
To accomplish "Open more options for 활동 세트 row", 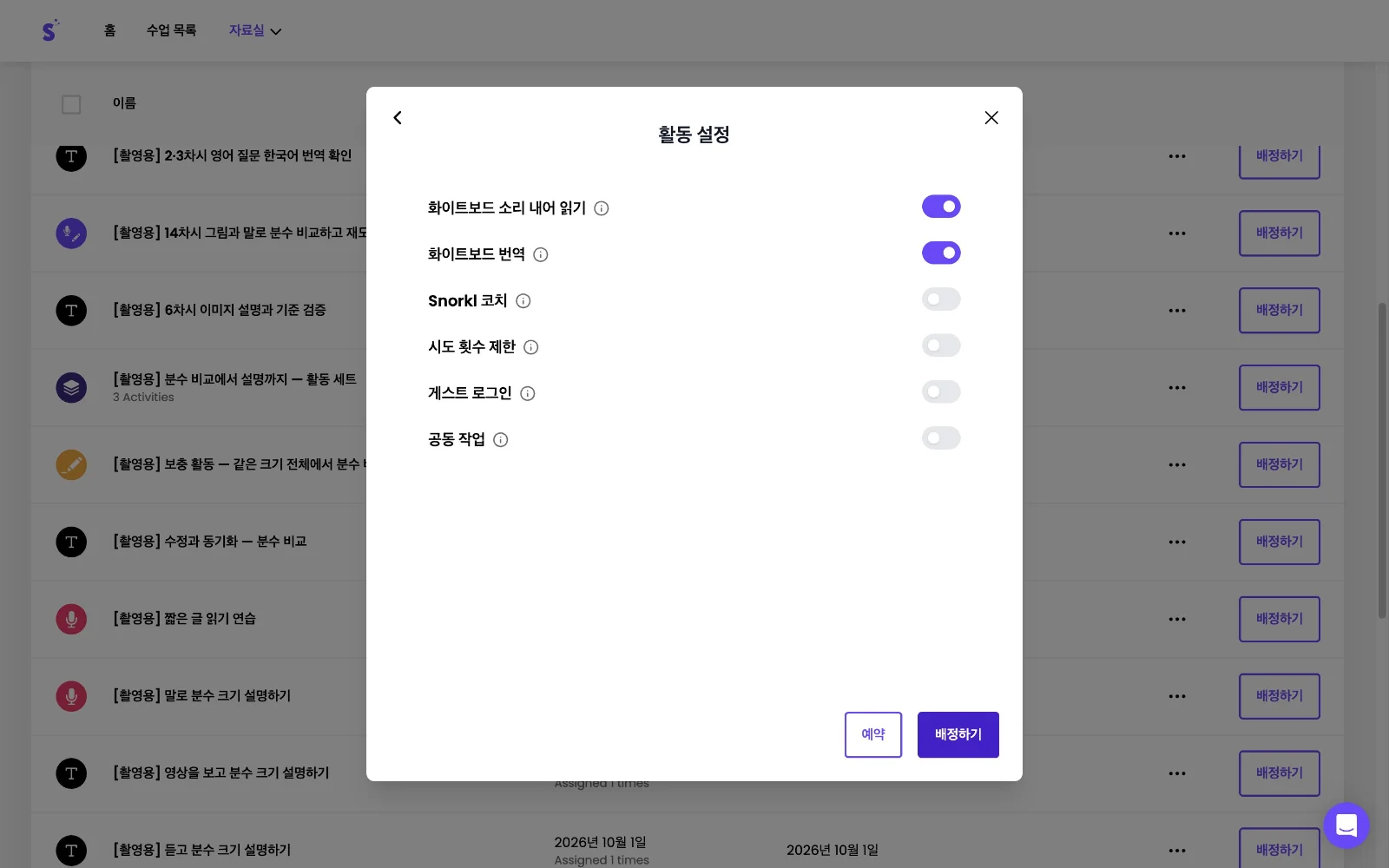I will (x=1177, y=388).
